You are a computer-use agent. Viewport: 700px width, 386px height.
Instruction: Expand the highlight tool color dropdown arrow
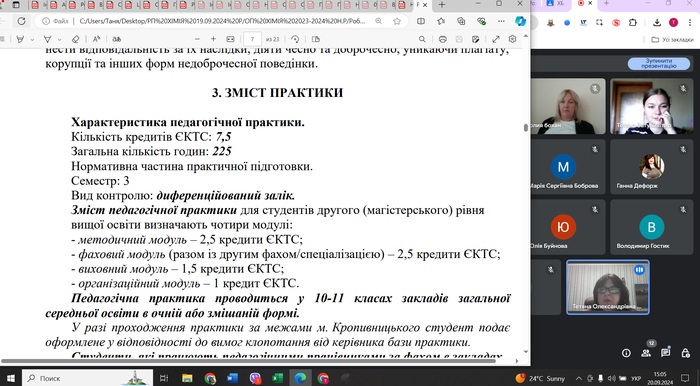pyautogui.click(x=32, y=39)
